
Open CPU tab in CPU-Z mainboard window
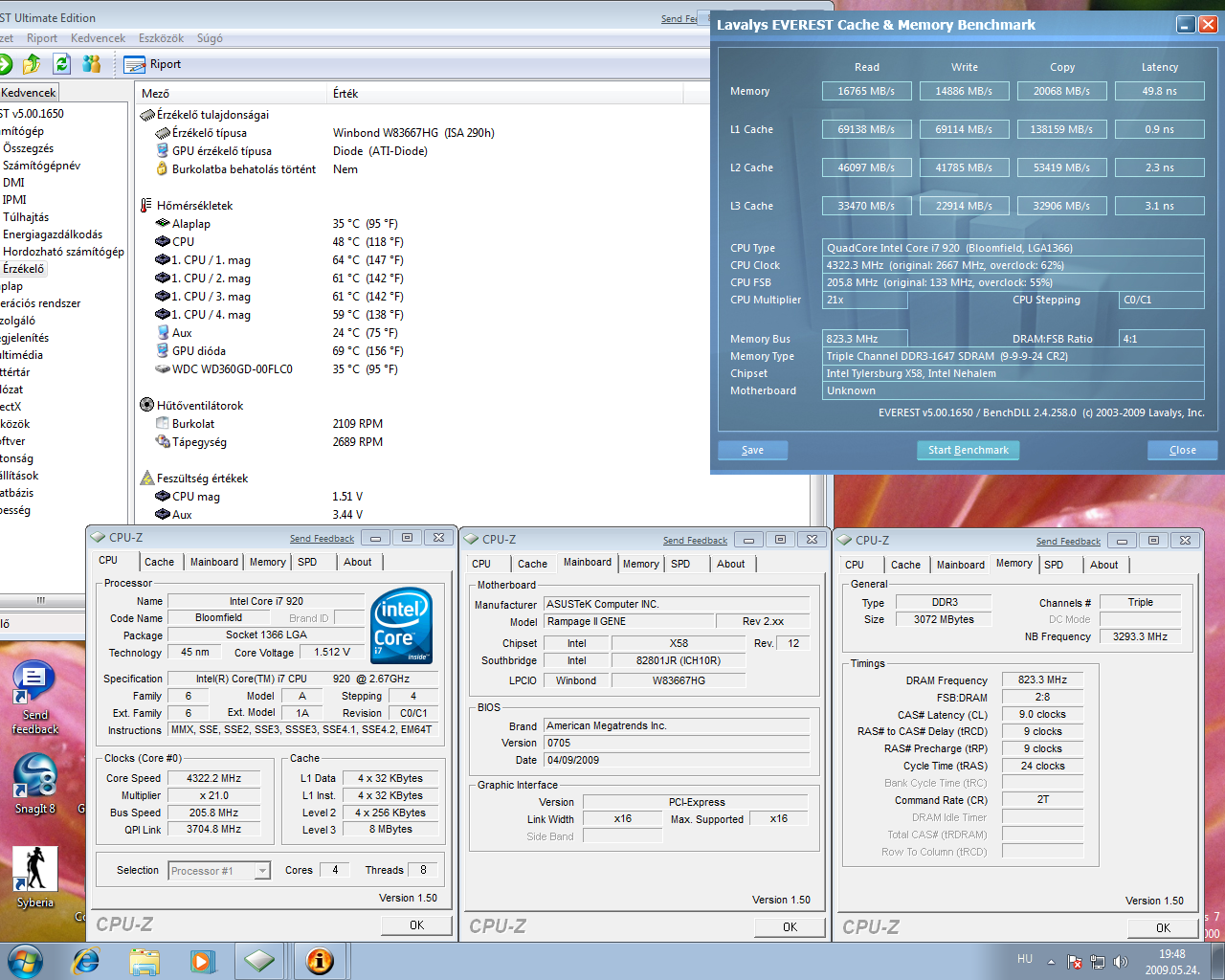481,565
